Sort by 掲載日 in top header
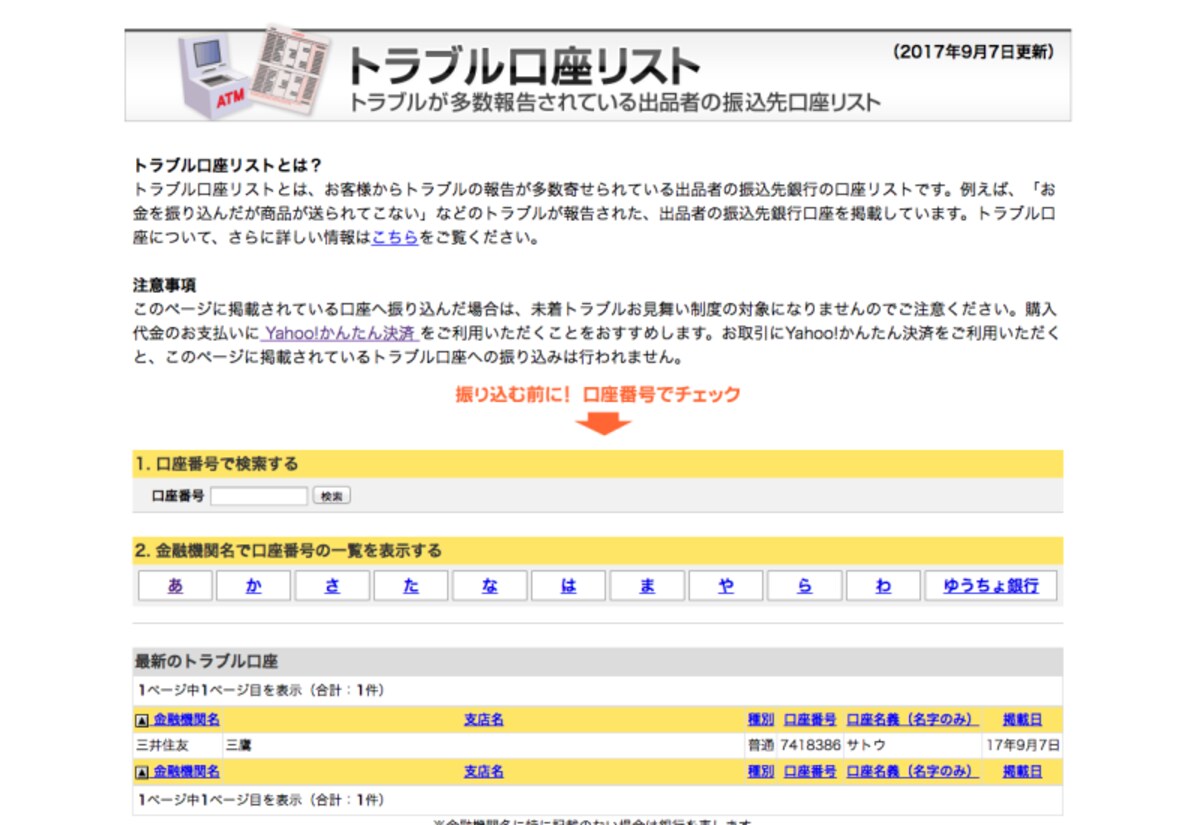 click(1023, 719)
